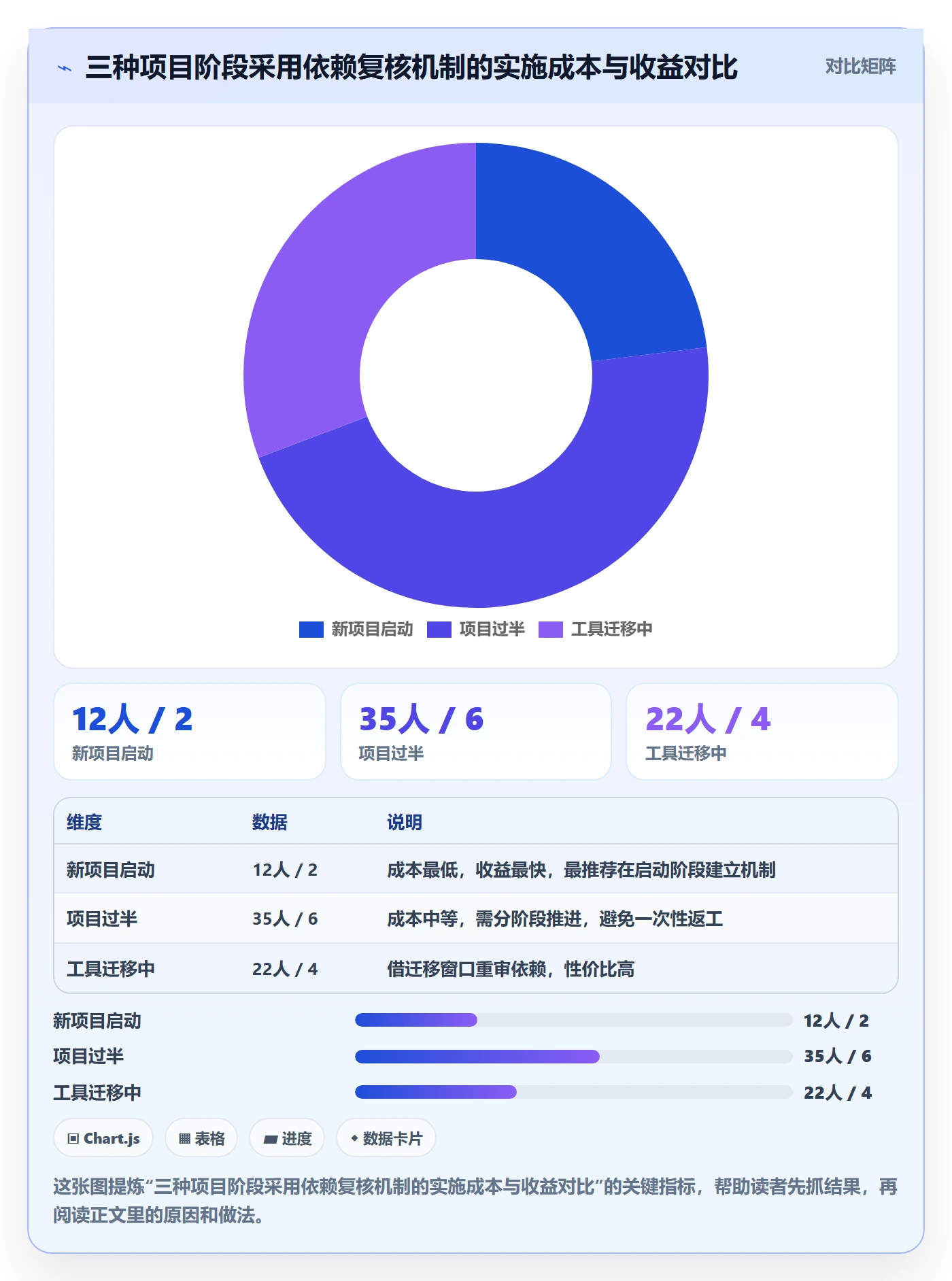Image resolution: width=952 pixels, height=1281 pixels.
Task: Click the 新项目启动 cell in the table
Action: point(111,870)
